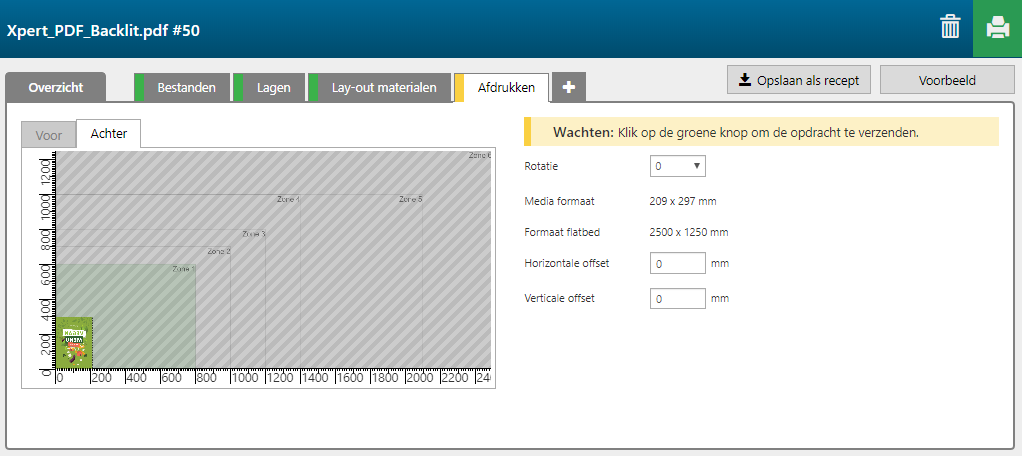Expand the Rotatie dropdown
Image resolution: width=1022 pixels, height=456 pixels.
pos(677,166)
